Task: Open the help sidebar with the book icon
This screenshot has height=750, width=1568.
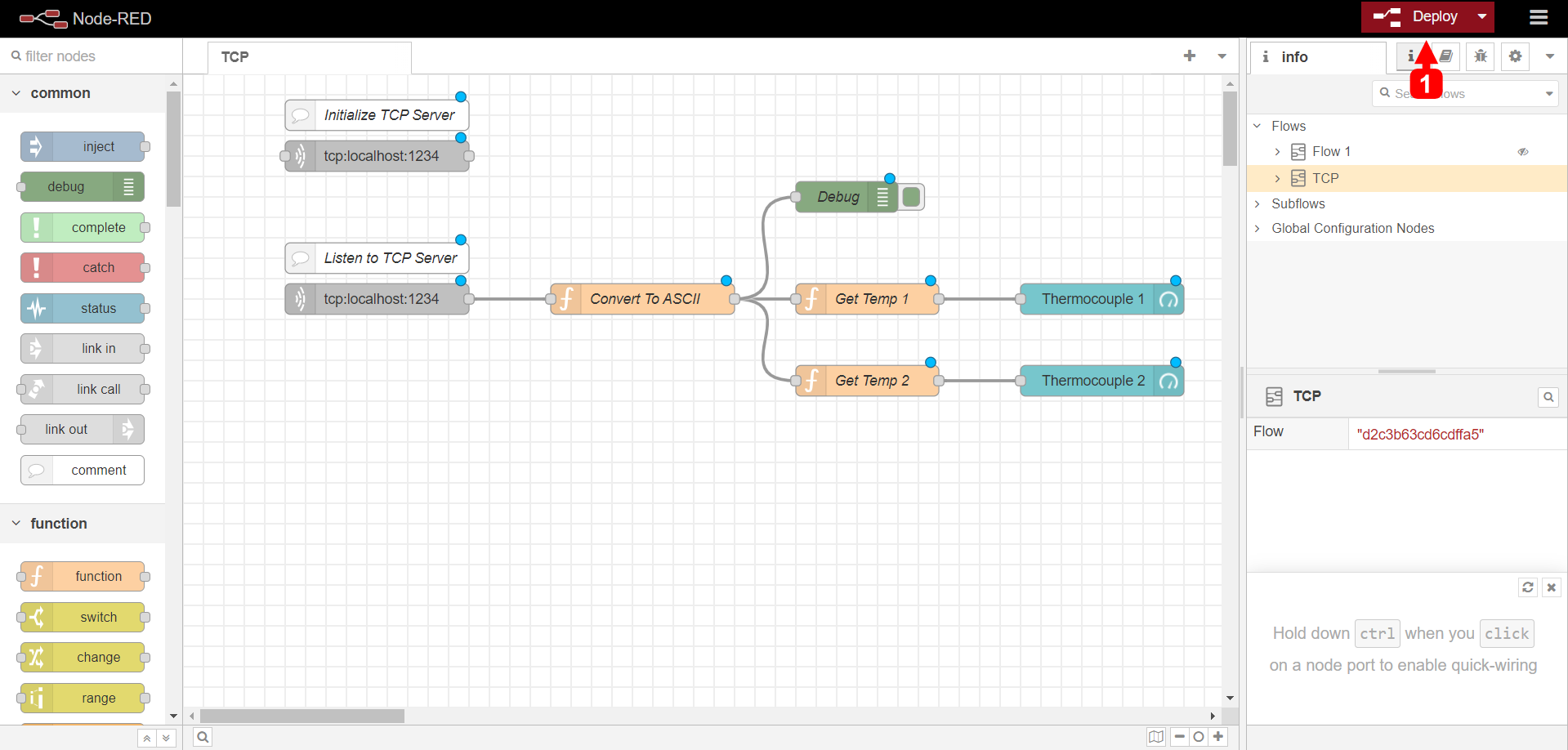Action: click(x=1447, y=56)
